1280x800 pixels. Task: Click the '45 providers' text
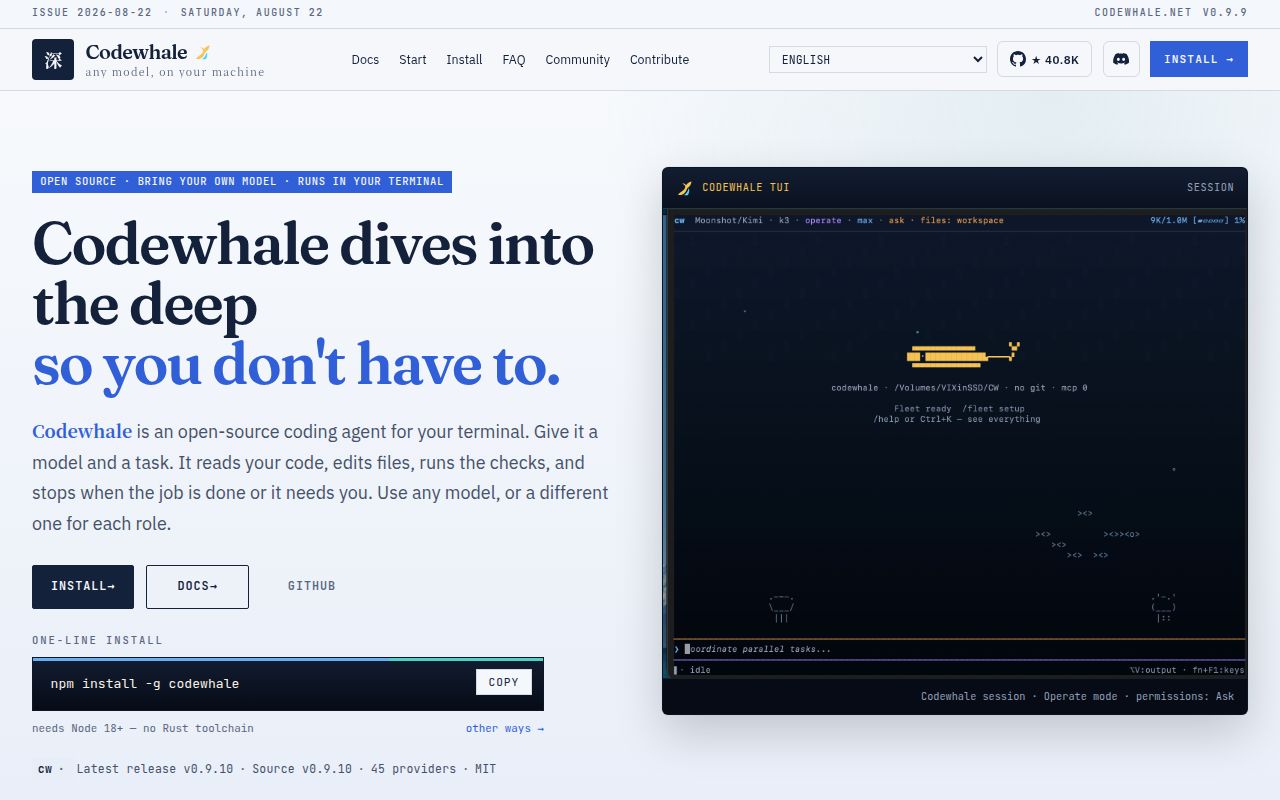413,769
